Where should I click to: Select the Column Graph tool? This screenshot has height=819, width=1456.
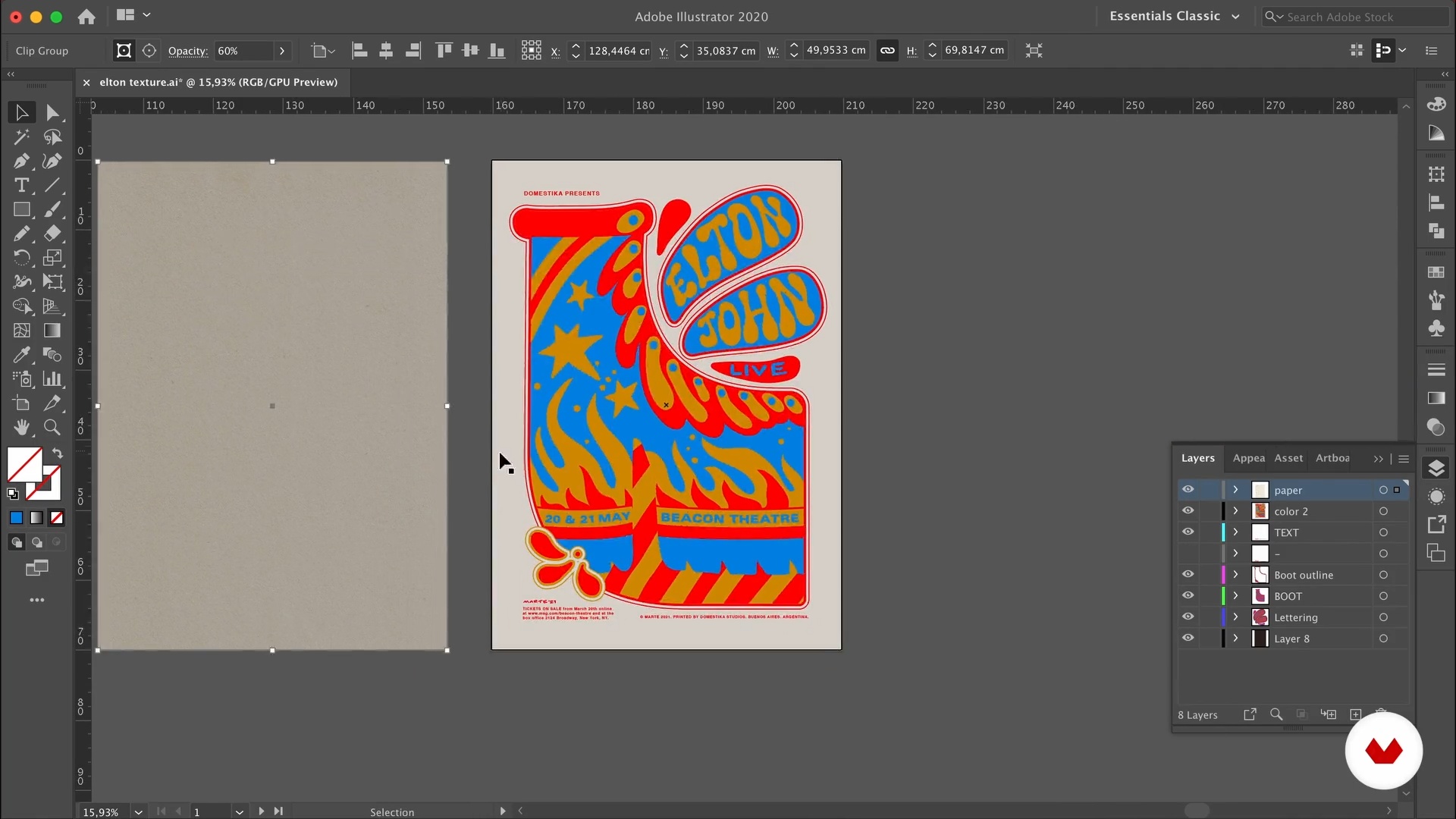click(x=52, y=379)
